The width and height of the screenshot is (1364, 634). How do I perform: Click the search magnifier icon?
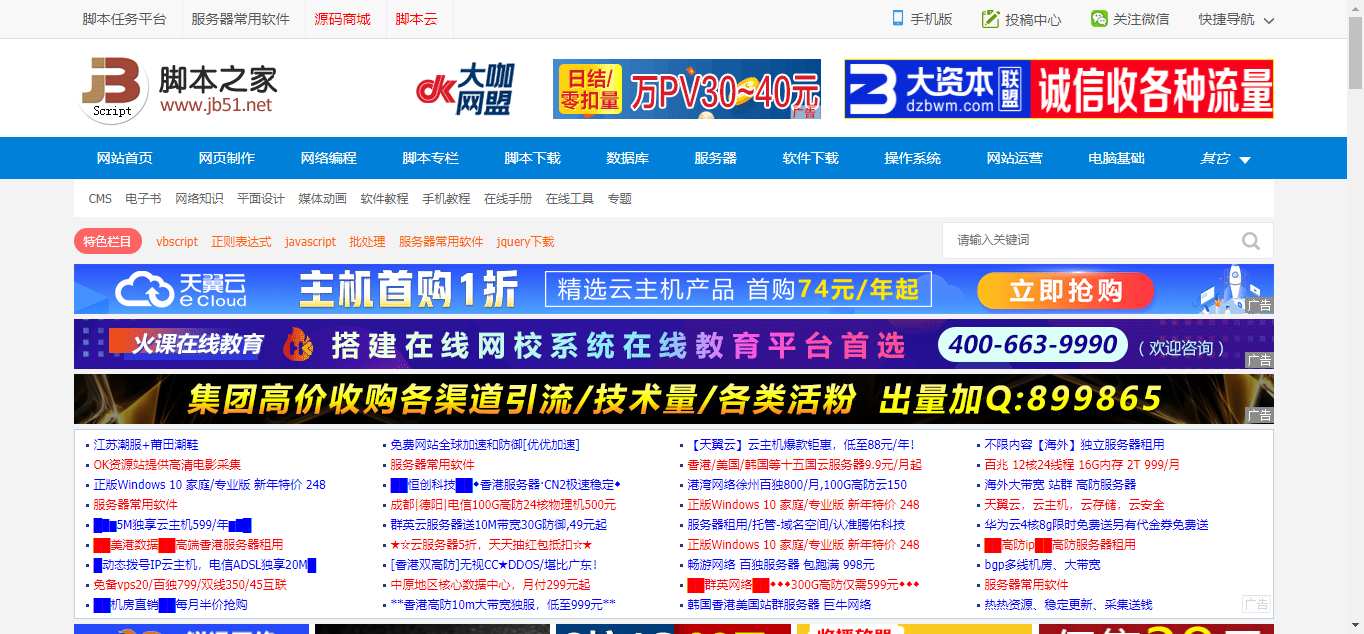click(x=1250, y=241)
